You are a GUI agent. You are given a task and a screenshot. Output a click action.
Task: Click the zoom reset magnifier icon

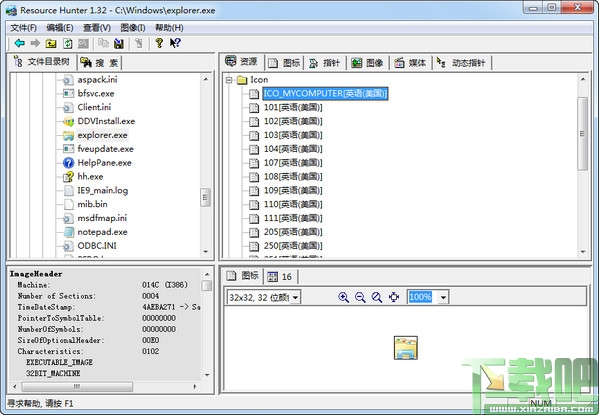click(x=377, y=297)
